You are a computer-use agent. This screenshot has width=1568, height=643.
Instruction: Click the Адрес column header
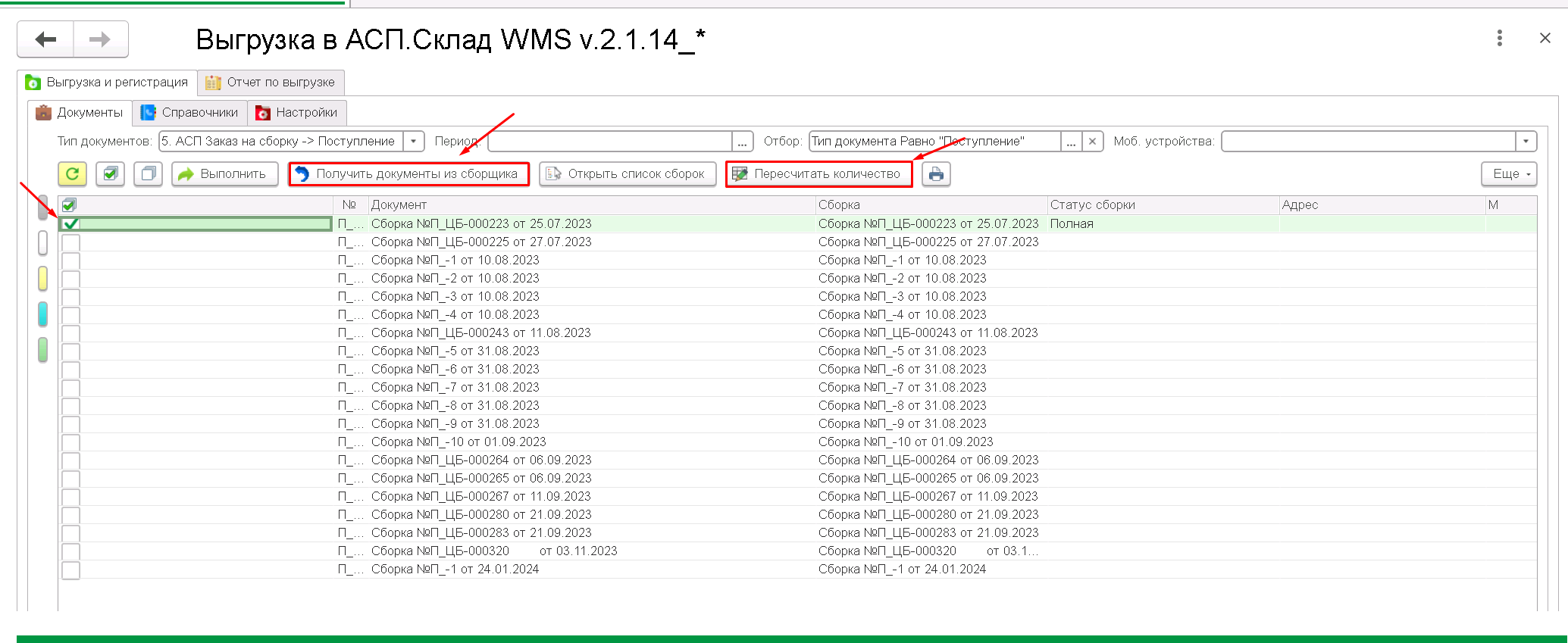pyautogui.click(x=1382, y=204)
